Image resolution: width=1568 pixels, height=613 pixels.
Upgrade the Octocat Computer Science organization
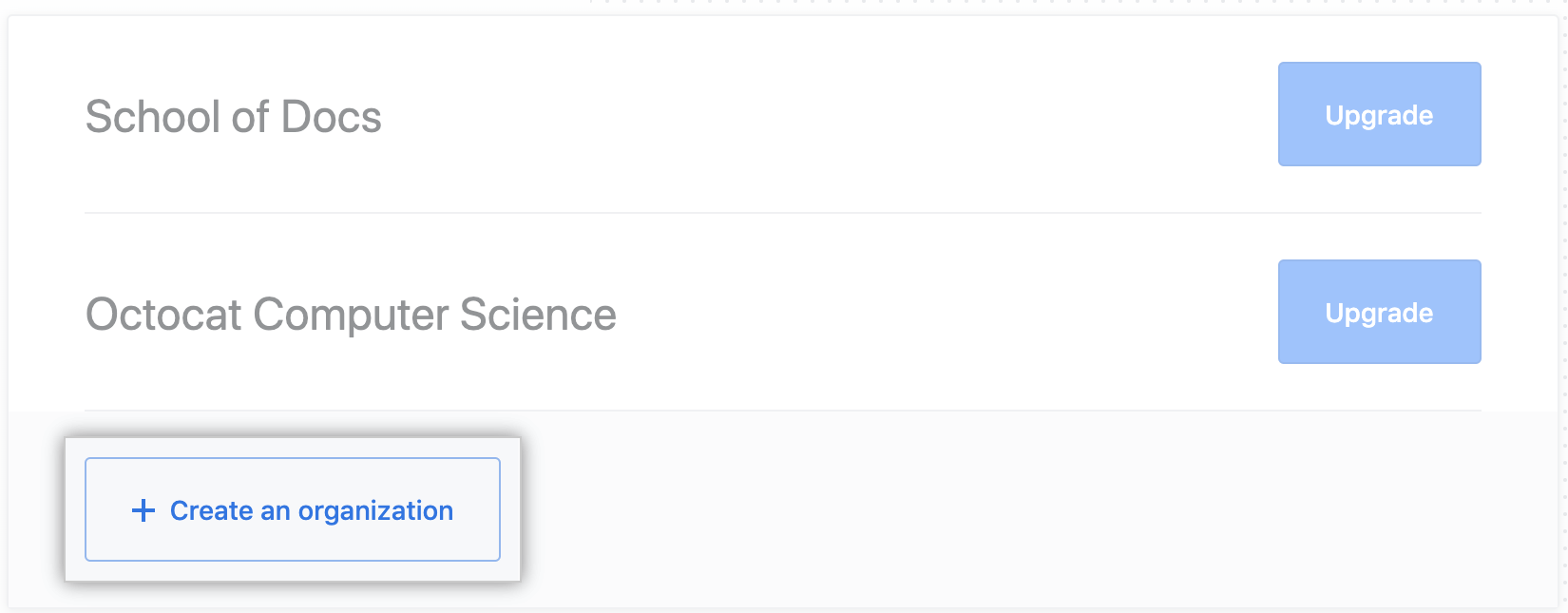pyautogui.click(x=1379, y=313)
